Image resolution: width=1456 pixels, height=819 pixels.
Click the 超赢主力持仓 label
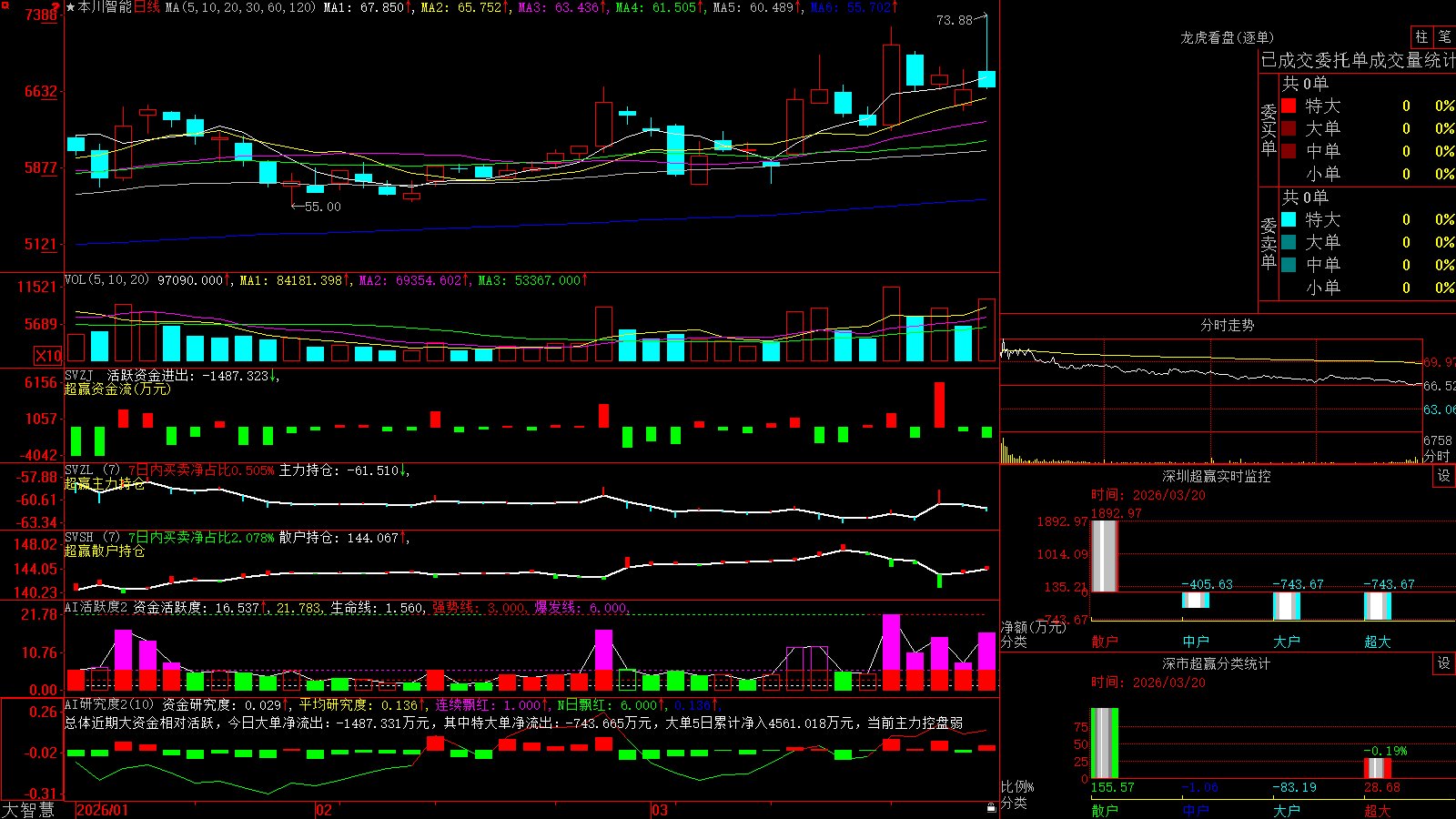tap(105, 483)
